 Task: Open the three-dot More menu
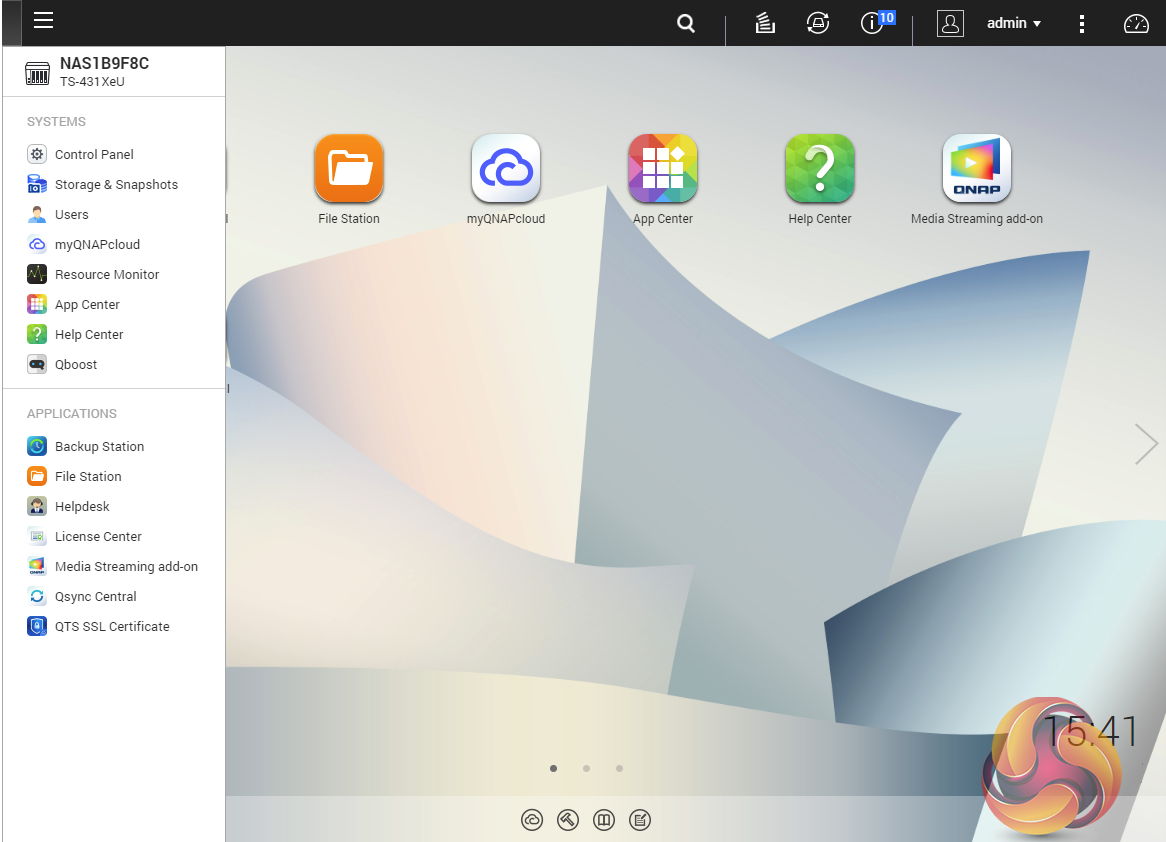tap(1082, 24)
